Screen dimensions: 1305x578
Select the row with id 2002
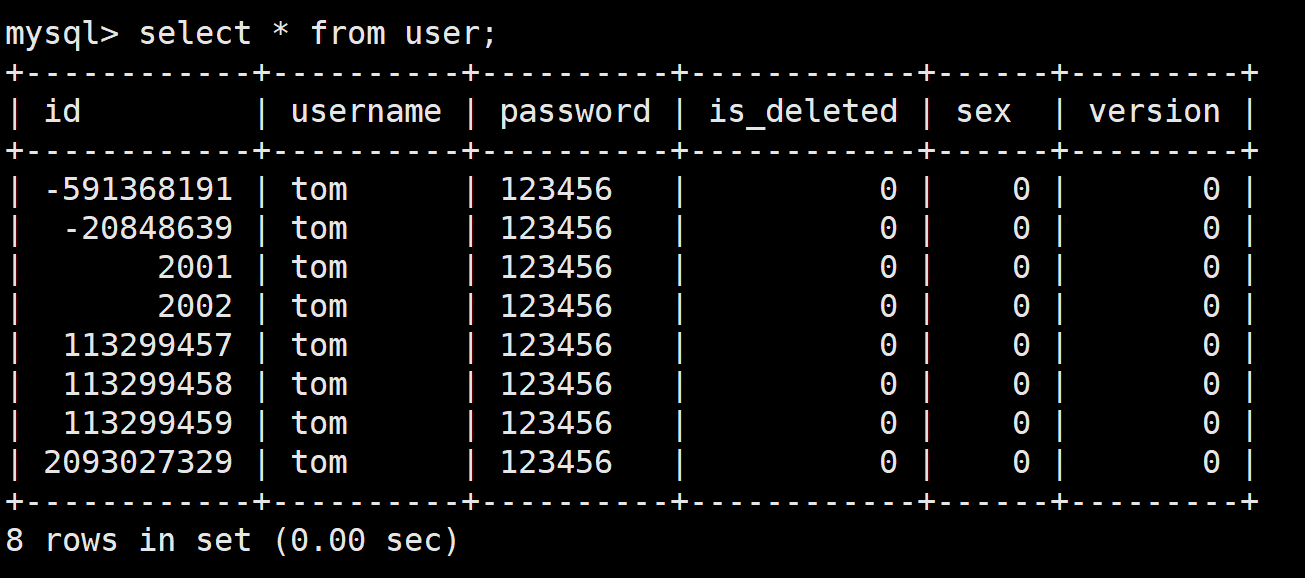tap(630, 306)
